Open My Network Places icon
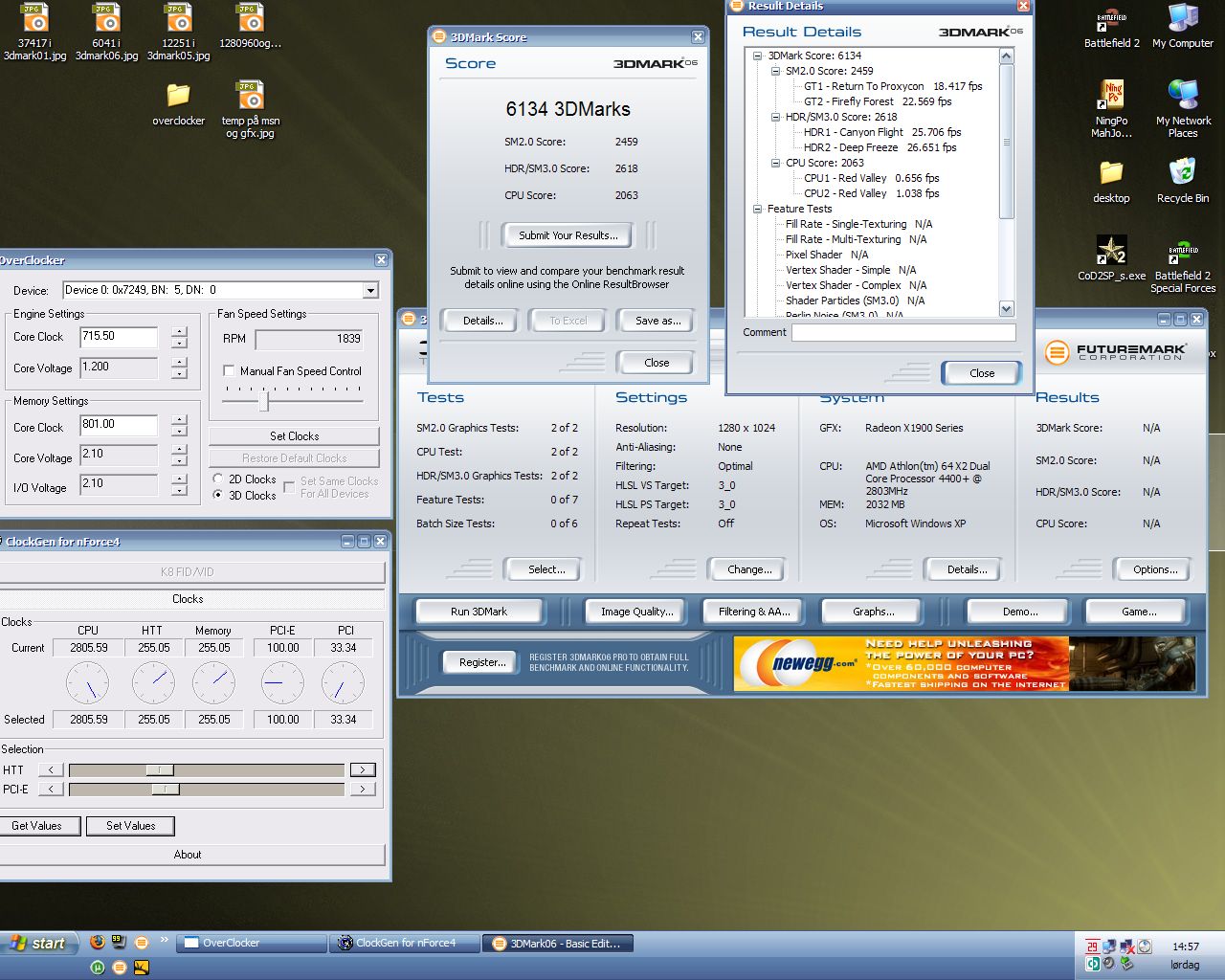The height and width of the screenshot is (980, 1225). 1183,110
